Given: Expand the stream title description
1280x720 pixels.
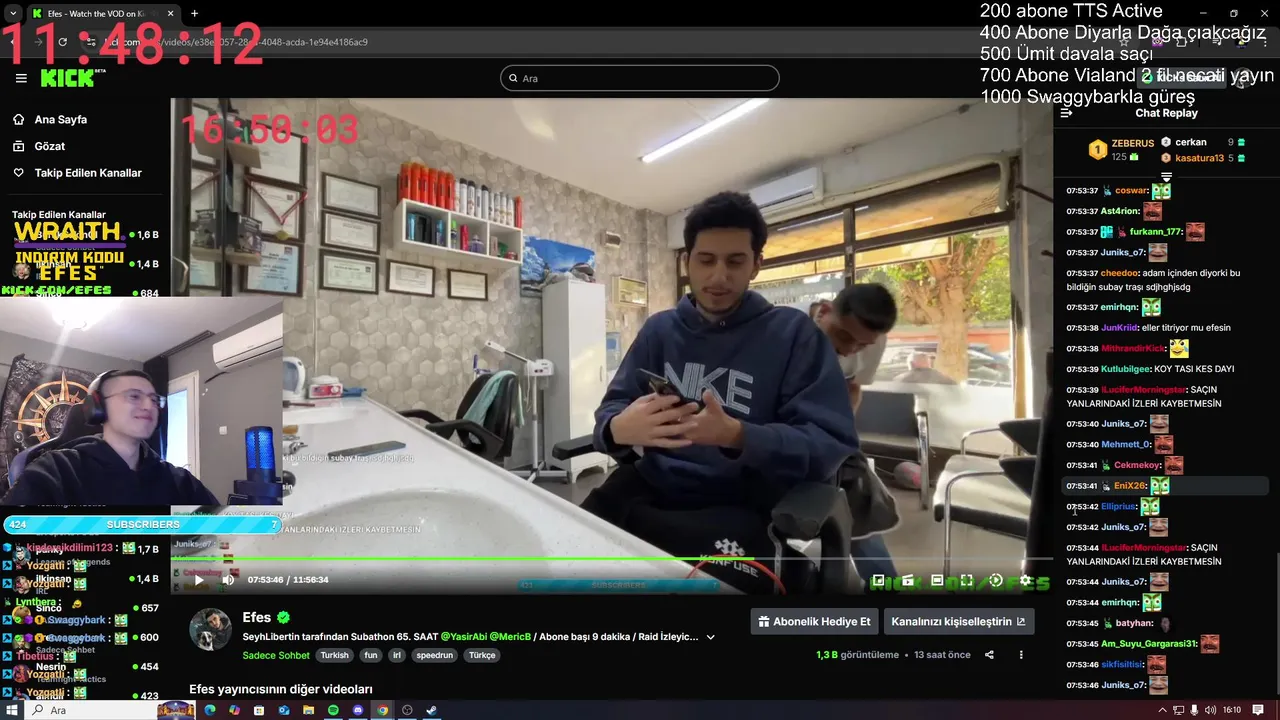Looking at the screenshot, I should pos(711,637).
